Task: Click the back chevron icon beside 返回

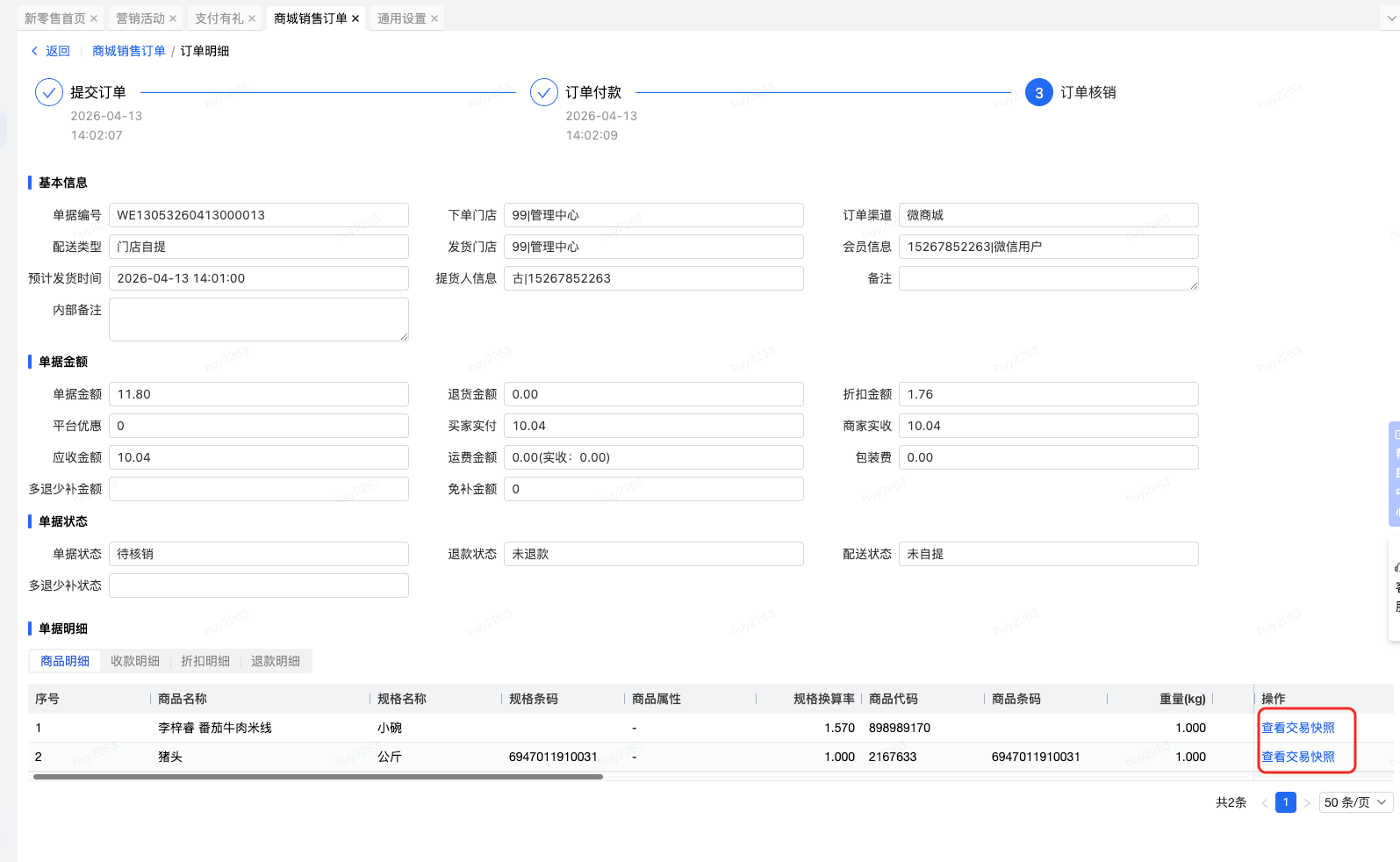Action: click(35, 51)
